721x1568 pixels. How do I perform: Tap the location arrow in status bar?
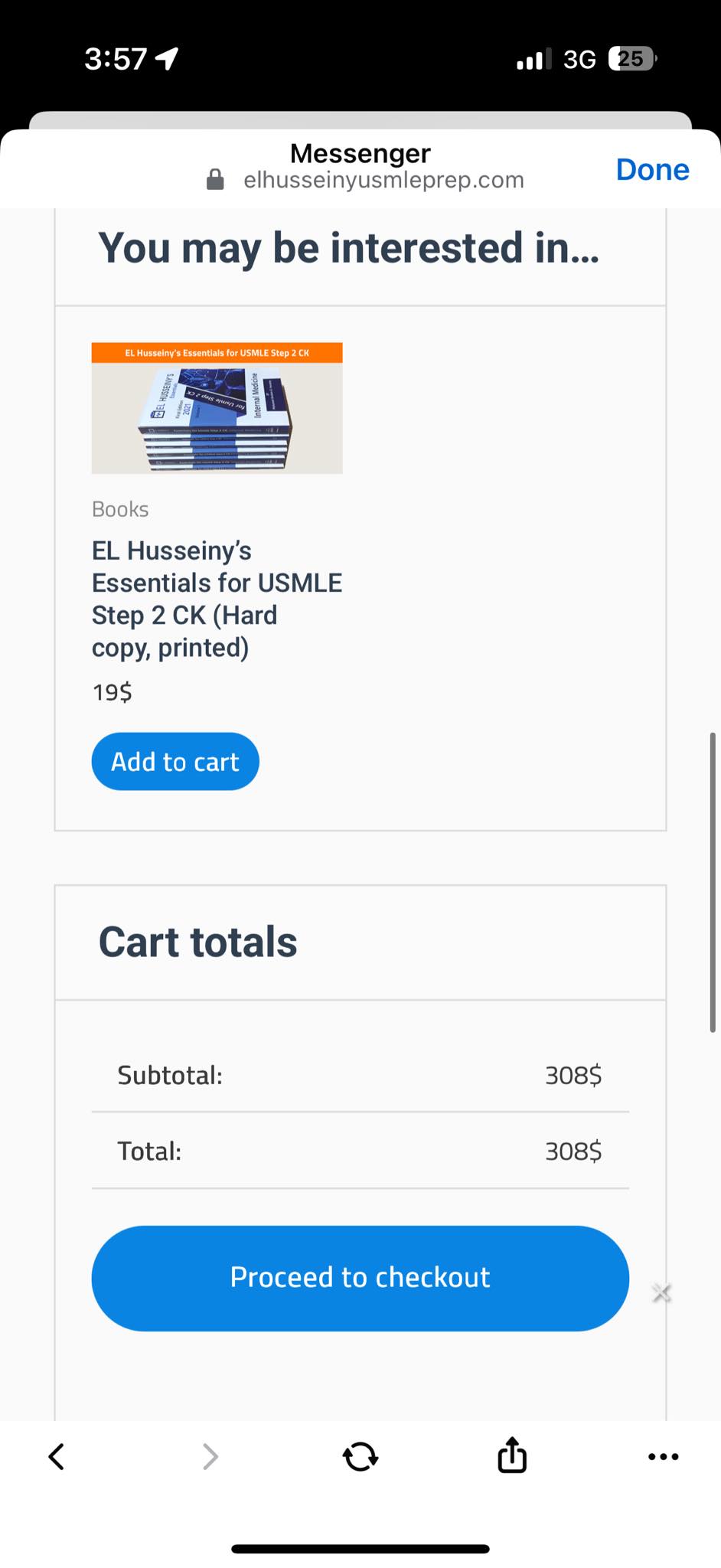167,59
